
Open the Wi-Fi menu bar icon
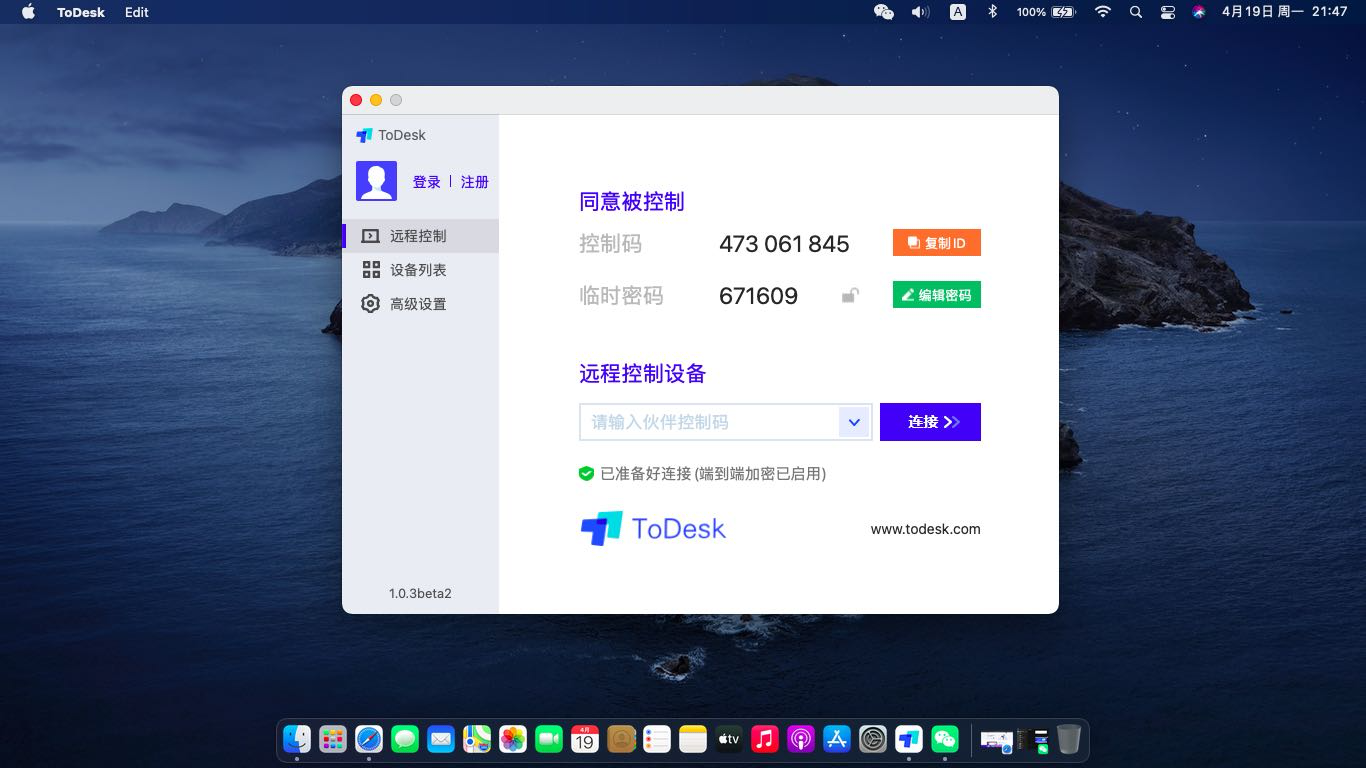point(1103,12)
